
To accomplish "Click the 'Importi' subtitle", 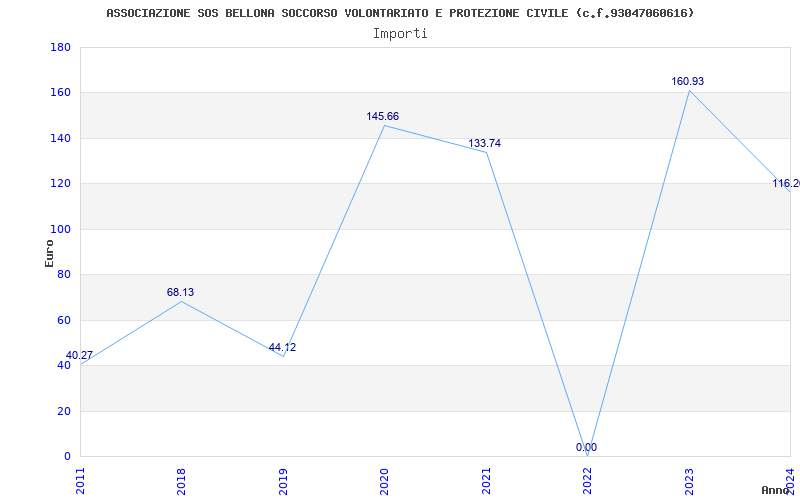I will point(400,34).
